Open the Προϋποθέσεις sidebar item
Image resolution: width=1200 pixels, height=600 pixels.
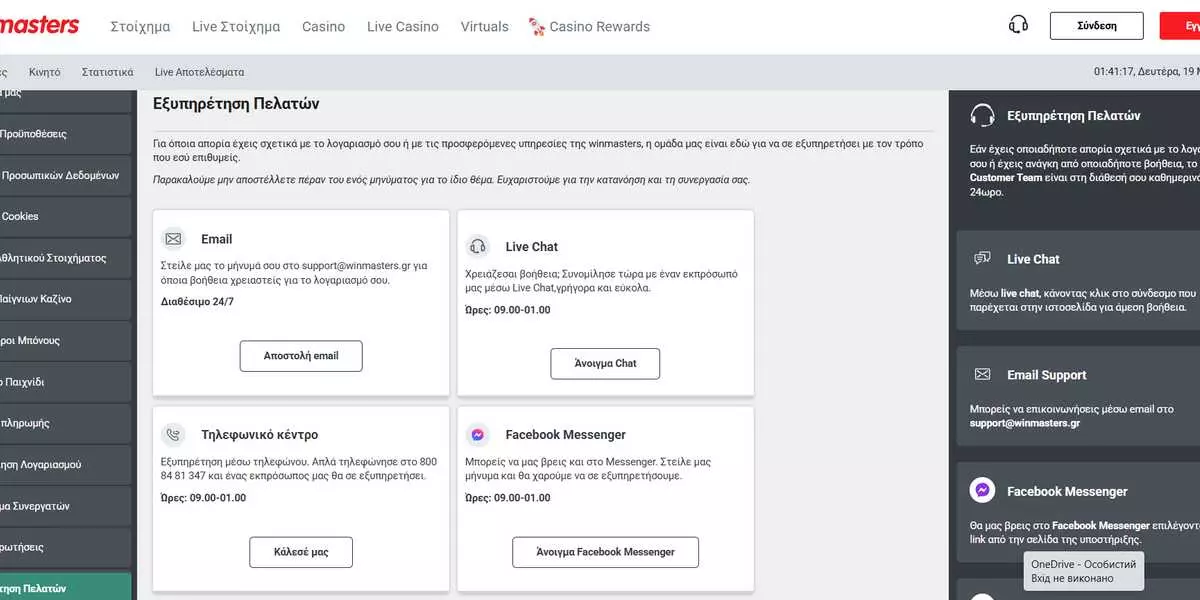point(65,133)
